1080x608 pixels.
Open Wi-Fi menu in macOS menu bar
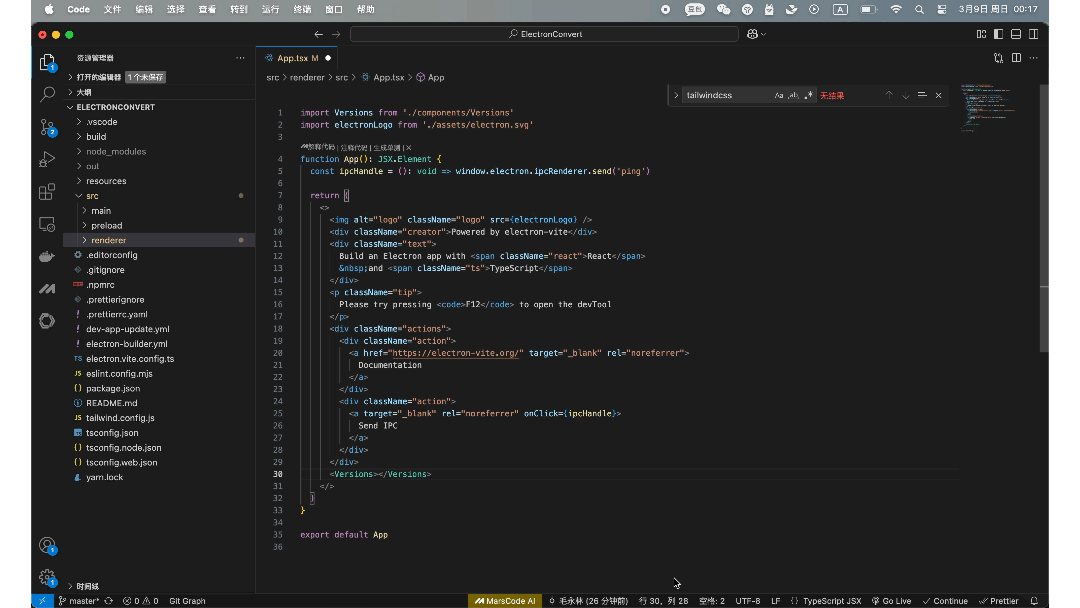(896, 10)
